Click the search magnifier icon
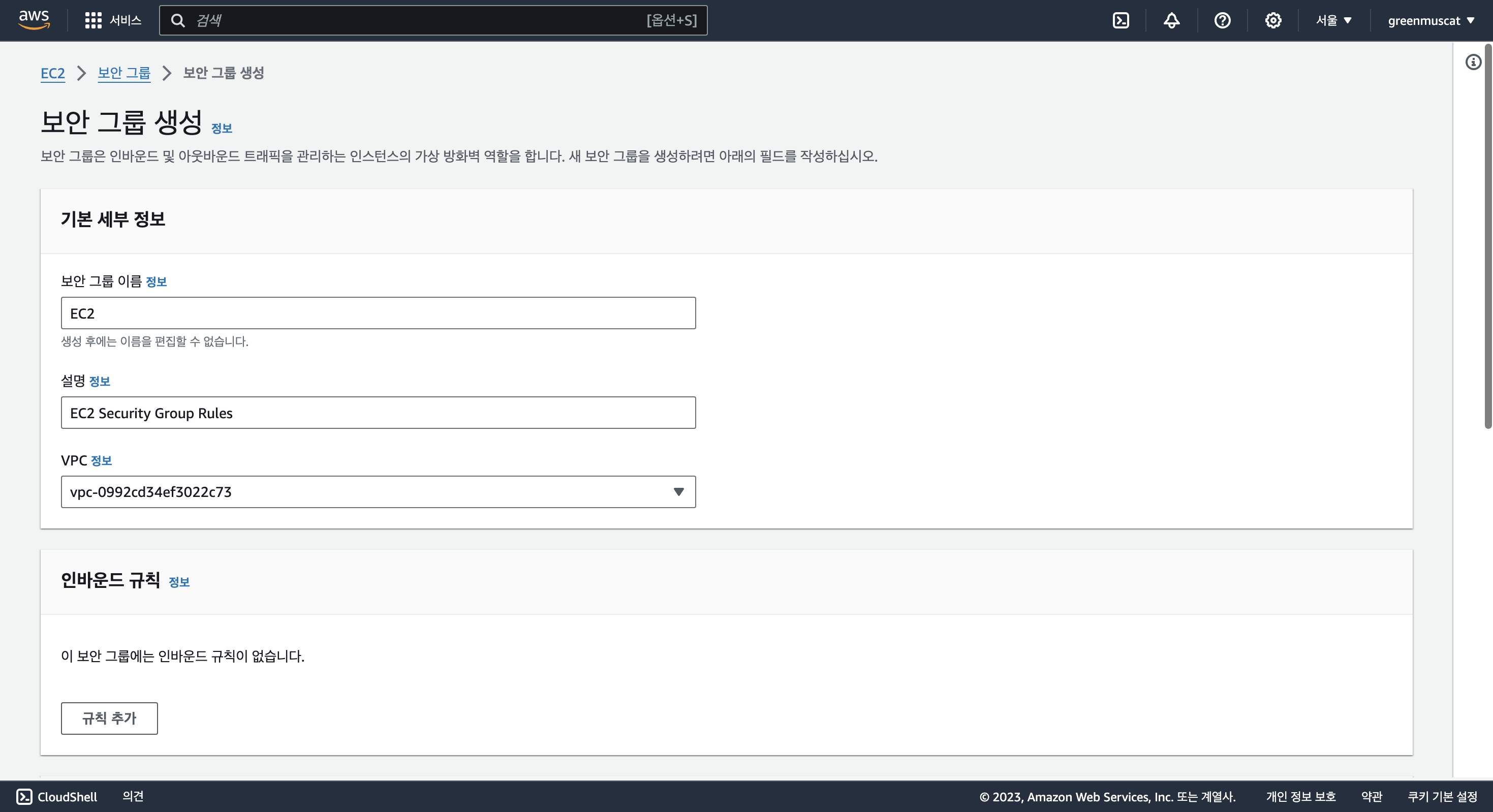The height and width of the screenshot is (812, 1493). [x=178, y=21]
